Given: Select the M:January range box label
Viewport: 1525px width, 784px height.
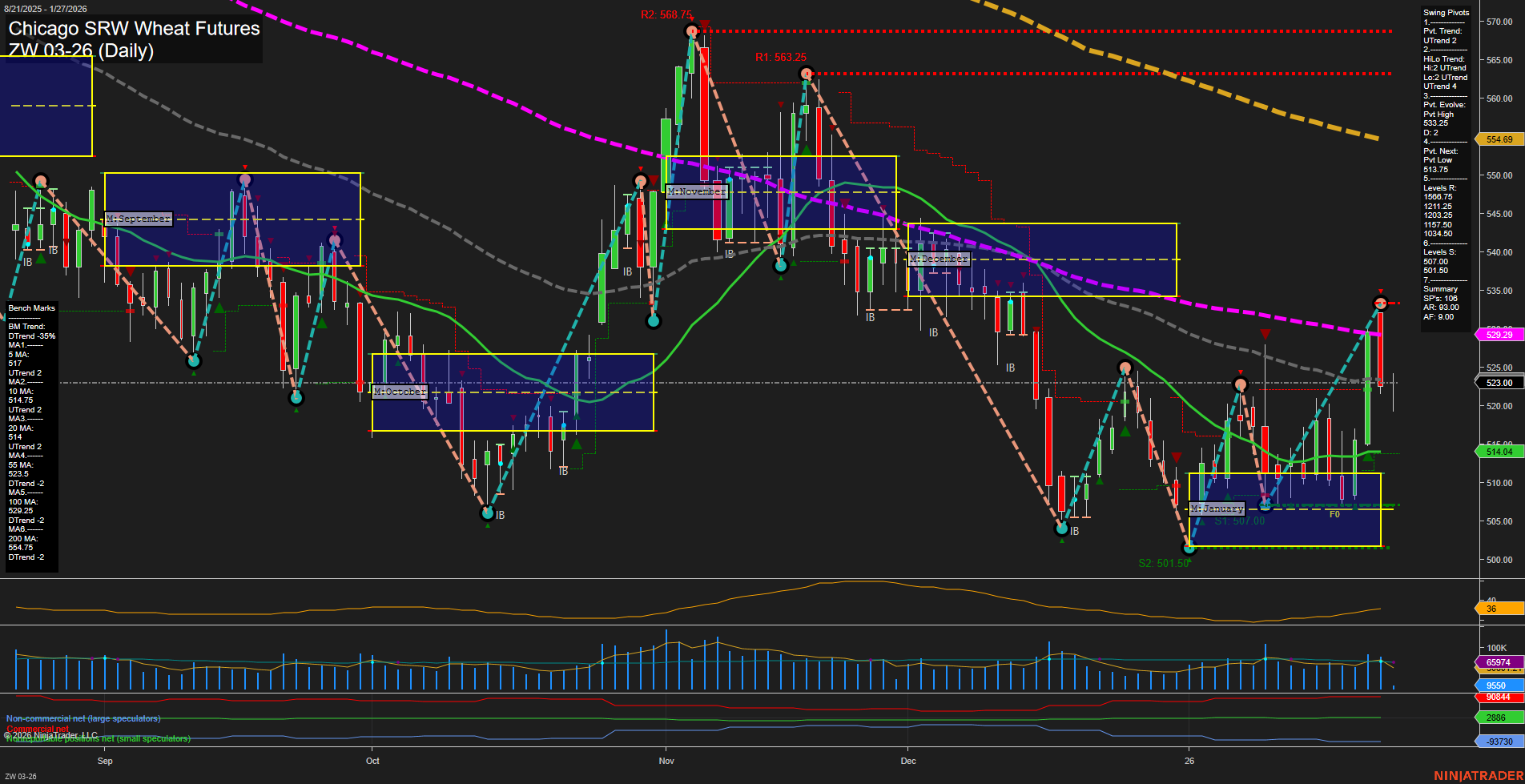Looking at the screenshot, I should pyautogui.click(x=1218, y=508).
